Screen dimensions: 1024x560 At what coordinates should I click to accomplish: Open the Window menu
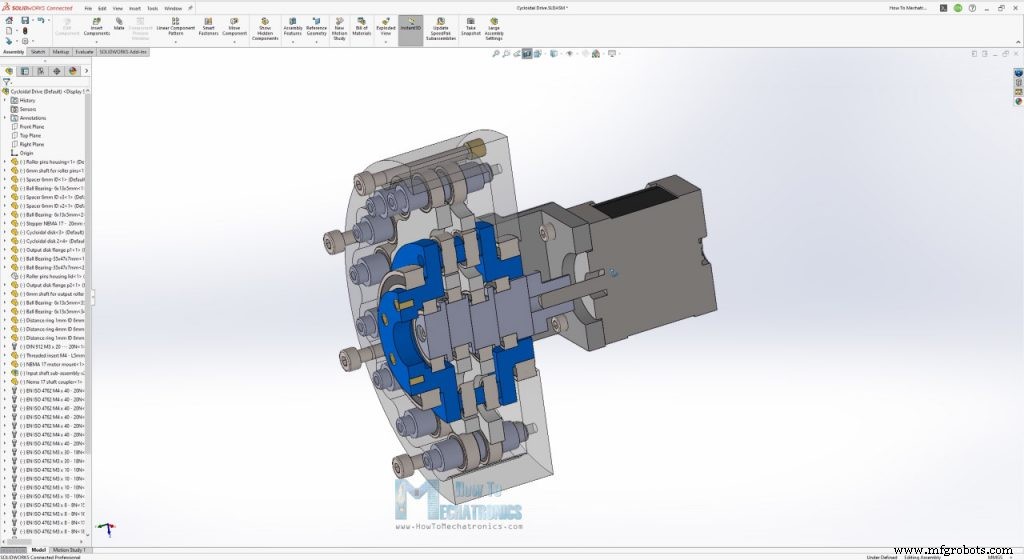173,8
